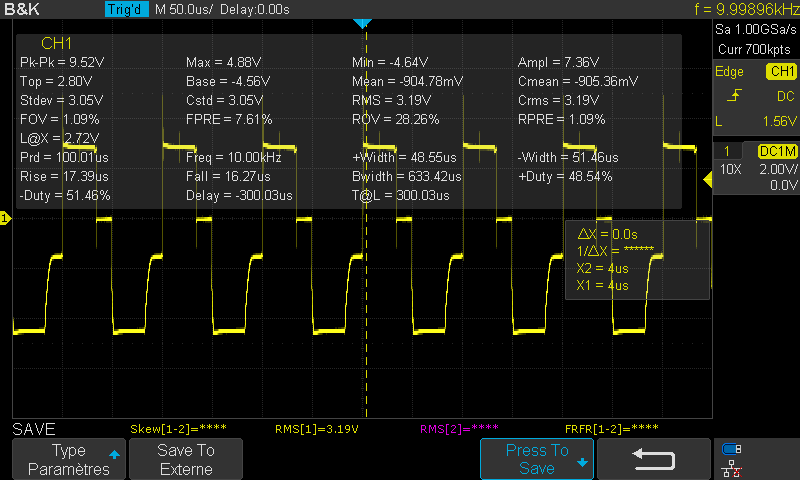Click the Mean = -904.78mV measurement

tap(408, 82)
